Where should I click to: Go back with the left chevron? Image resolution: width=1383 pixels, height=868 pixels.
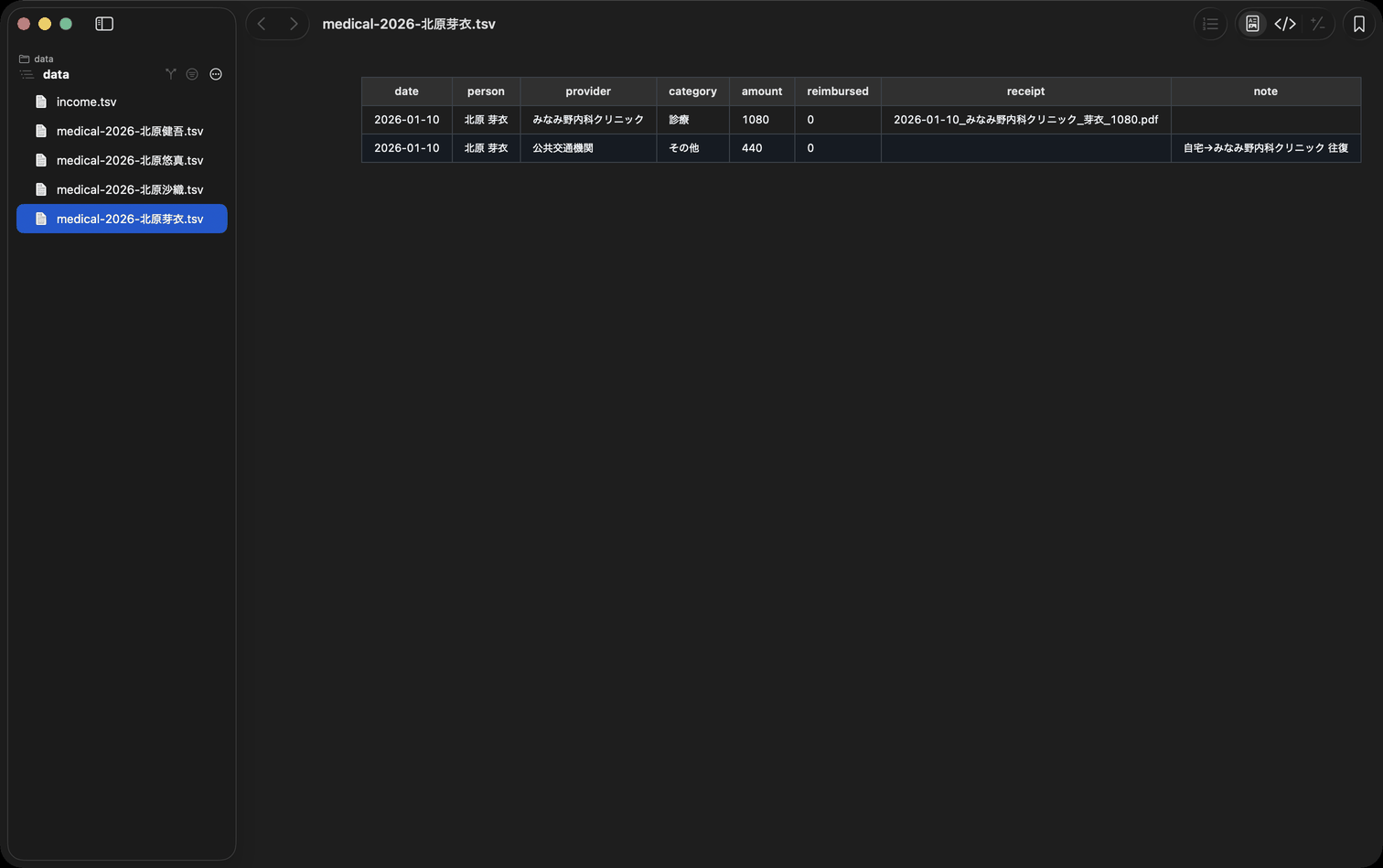tap(262, 24)
